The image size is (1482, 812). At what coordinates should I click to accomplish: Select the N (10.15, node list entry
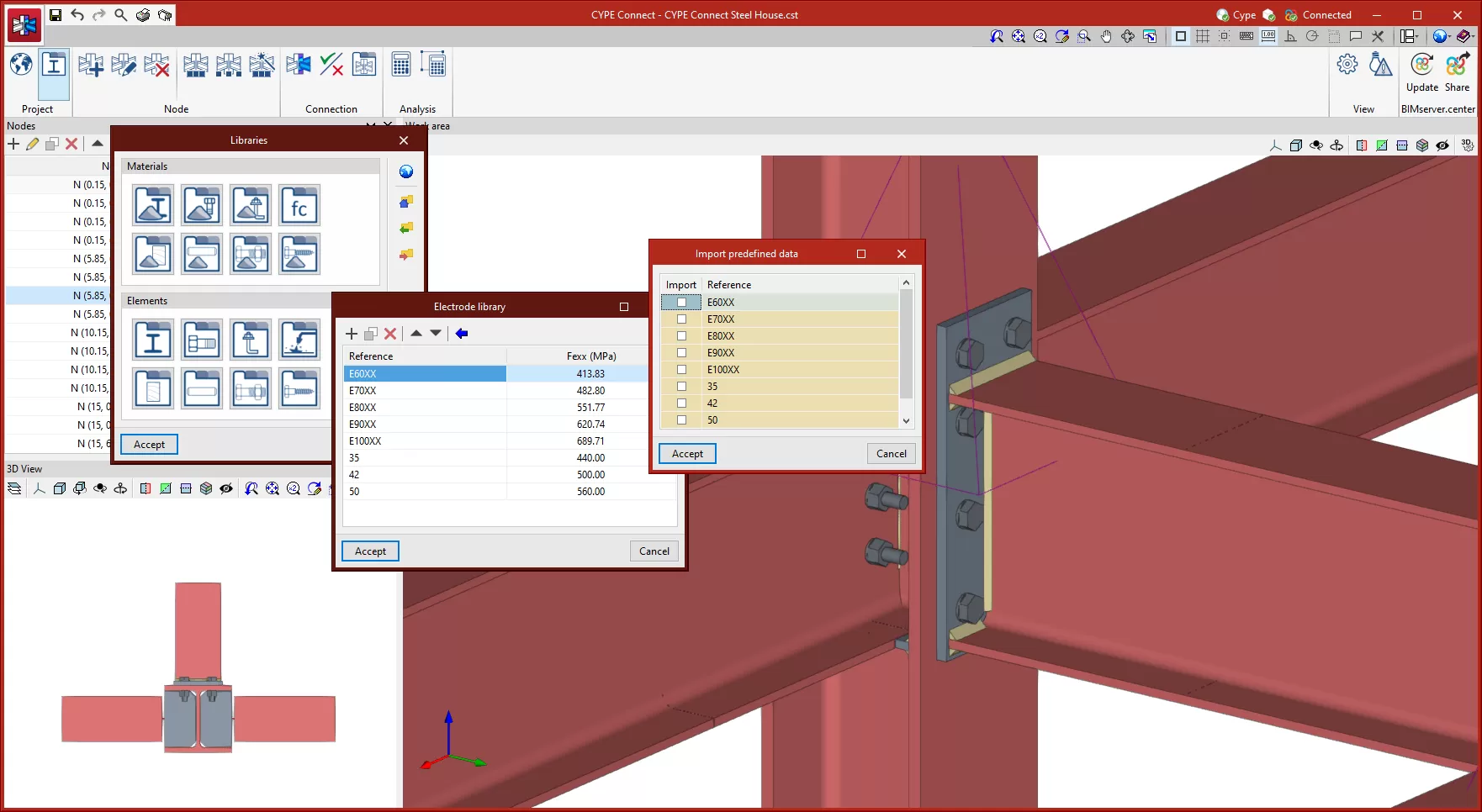[x=90, y=333]
